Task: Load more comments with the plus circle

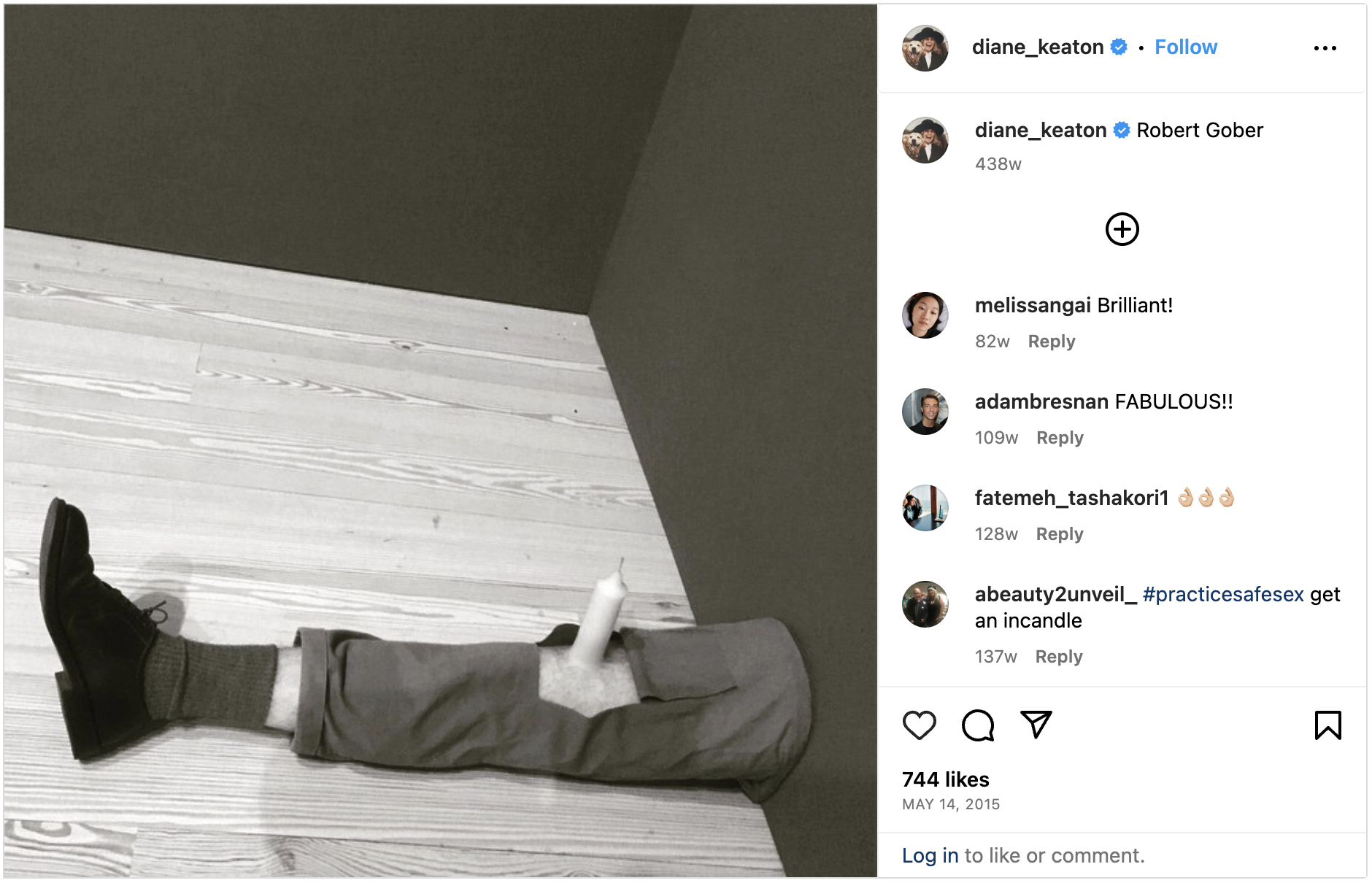Action: (1122, 229)
